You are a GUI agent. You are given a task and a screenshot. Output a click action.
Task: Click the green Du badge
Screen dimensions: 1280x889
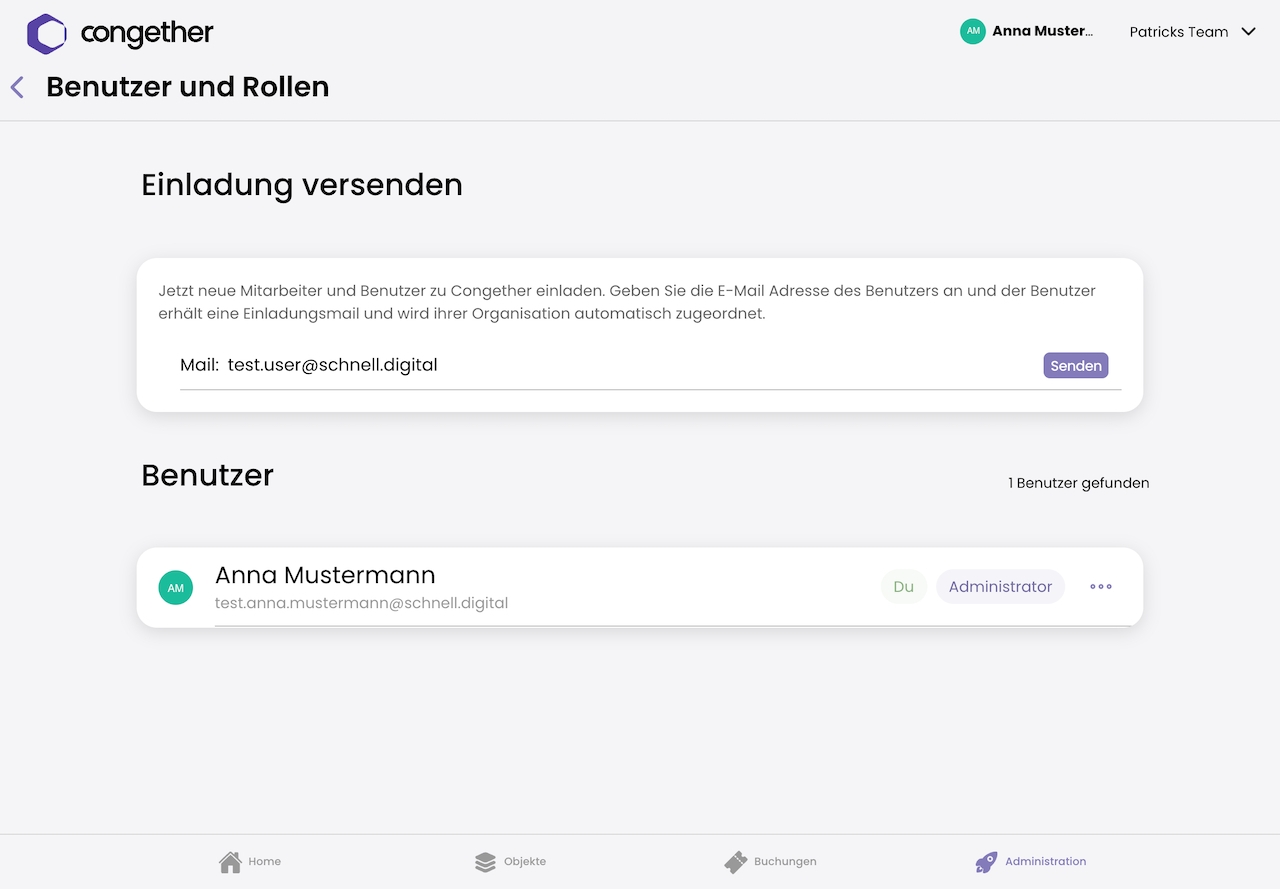[903, 587]
